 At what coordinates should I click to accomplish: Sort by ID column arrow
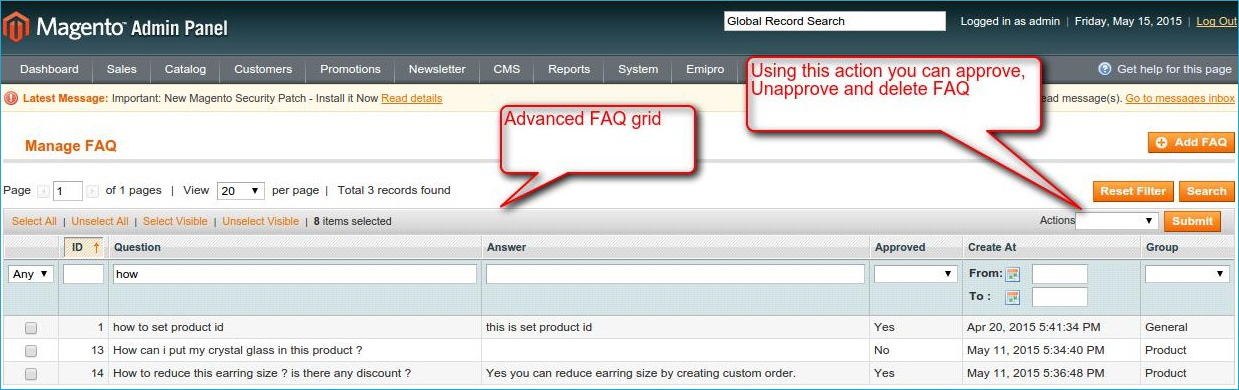click(x=97, y=247)
